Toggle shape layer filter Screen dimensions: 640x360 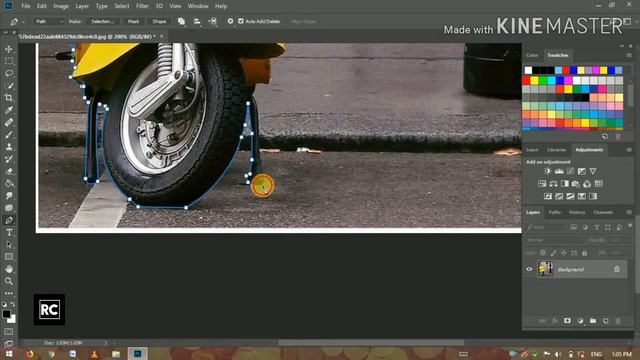(x=608, y=227)
